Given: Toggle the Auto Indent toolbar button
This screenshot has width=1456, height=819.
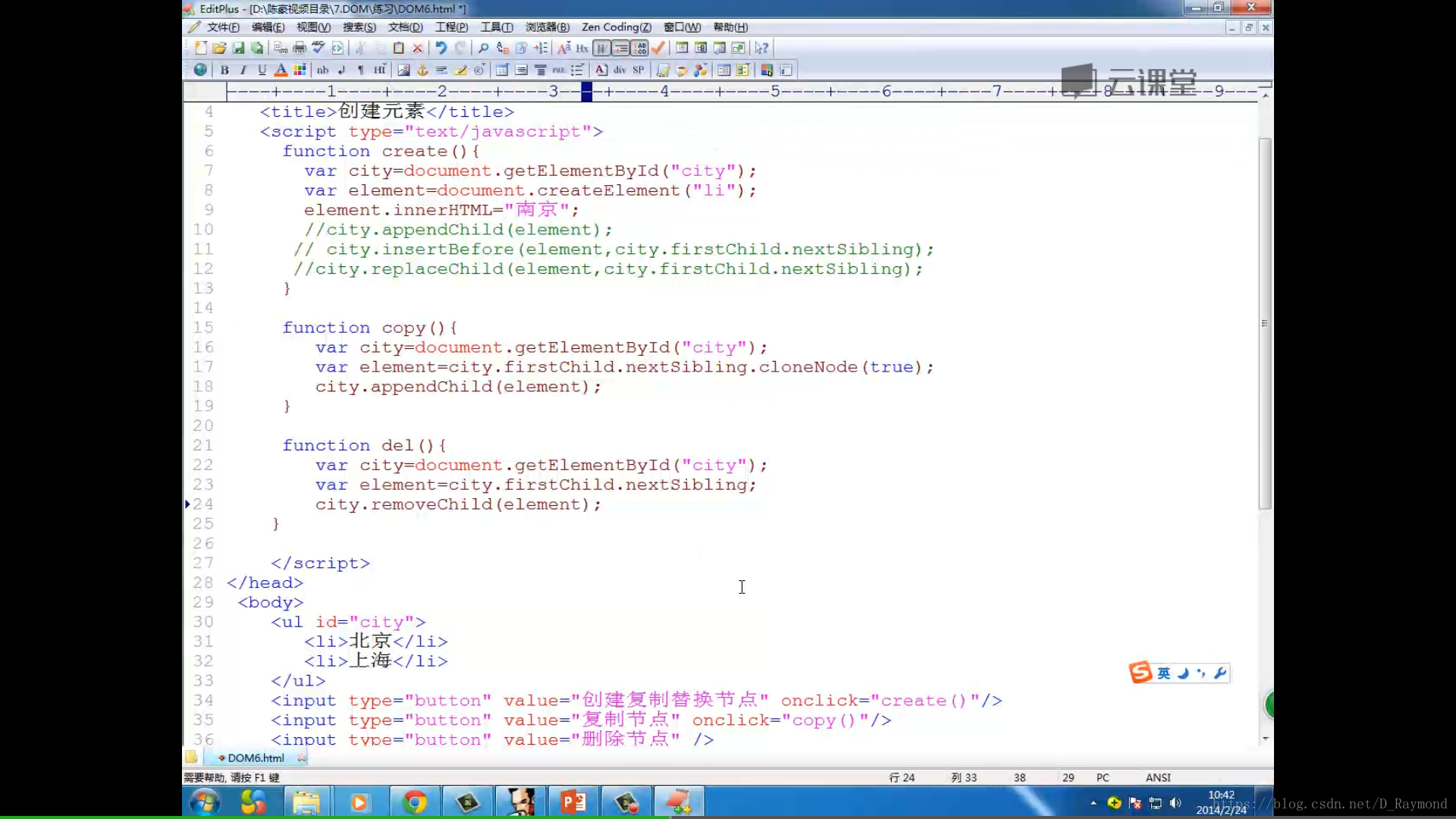Looking at the screenshot, I should pyautogui.click(x=620, y=48).
